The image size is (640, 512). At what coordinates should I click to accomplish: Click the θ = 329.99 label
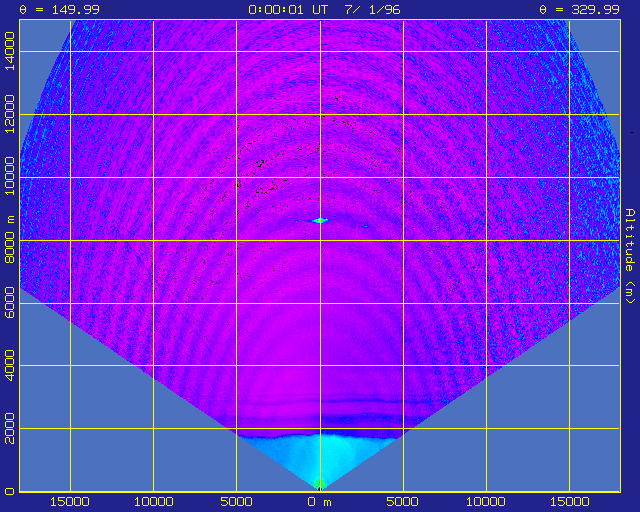click(x=580, y=9)
